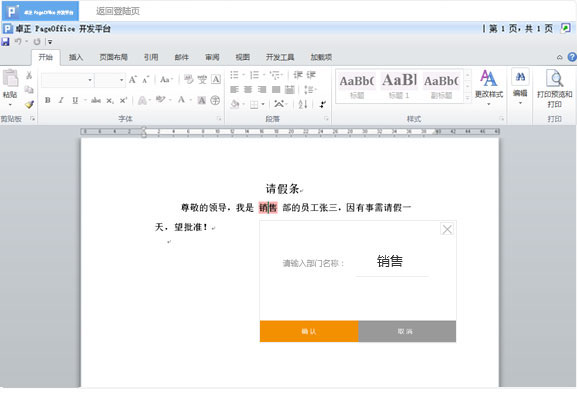Toggle Underline formatting
The height and width of the screenshot is (394, 578).
click(75, 100)
